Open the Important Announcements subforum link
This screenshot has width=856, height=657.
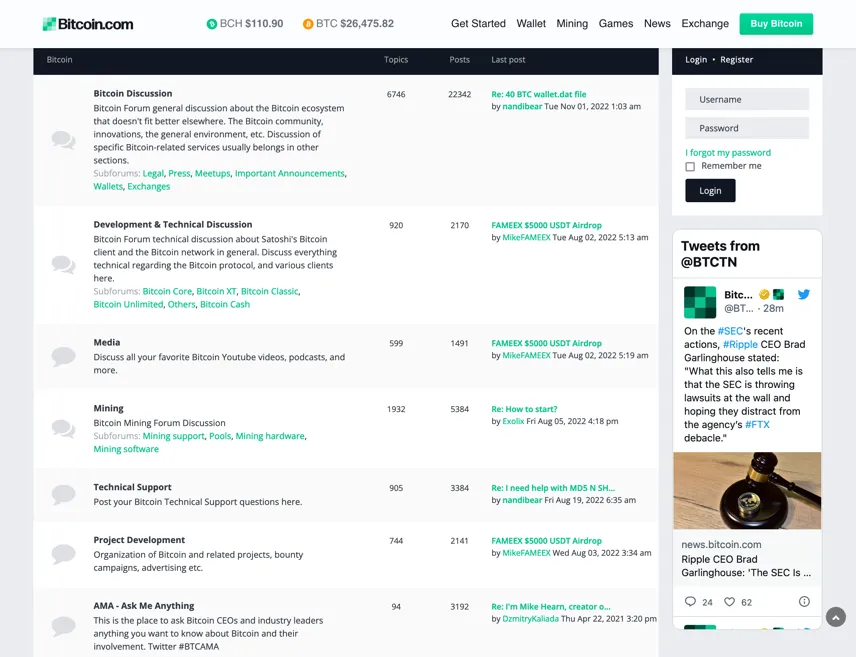tap(290, 173)
